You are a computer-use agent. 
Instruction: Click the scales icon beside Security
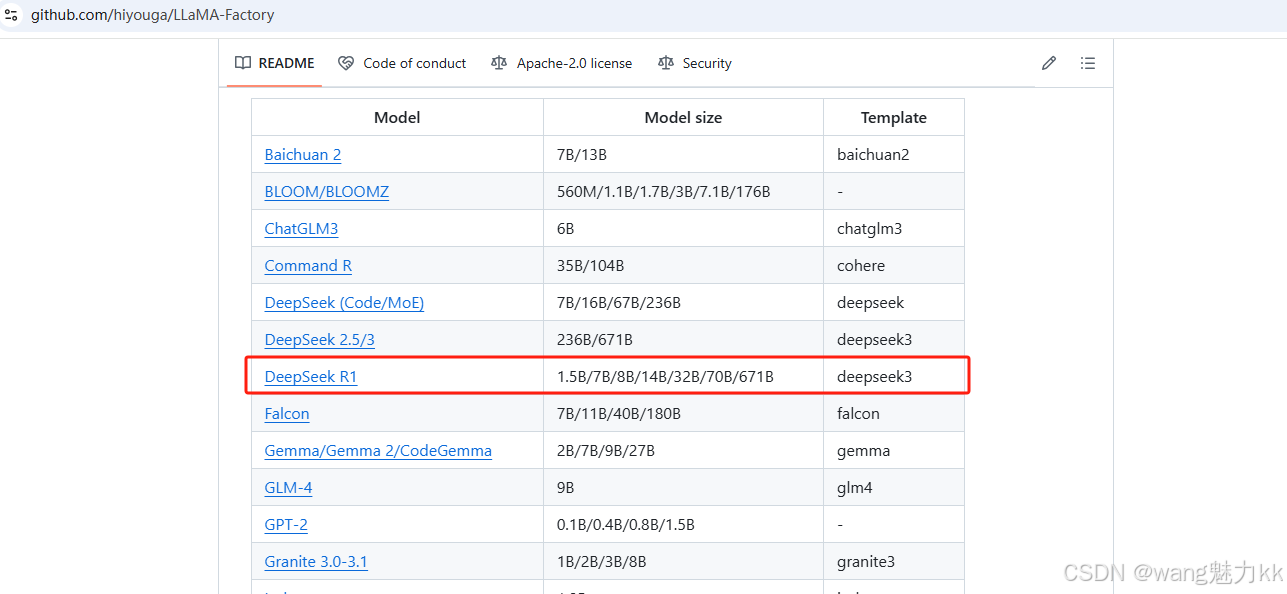[666, 63]
